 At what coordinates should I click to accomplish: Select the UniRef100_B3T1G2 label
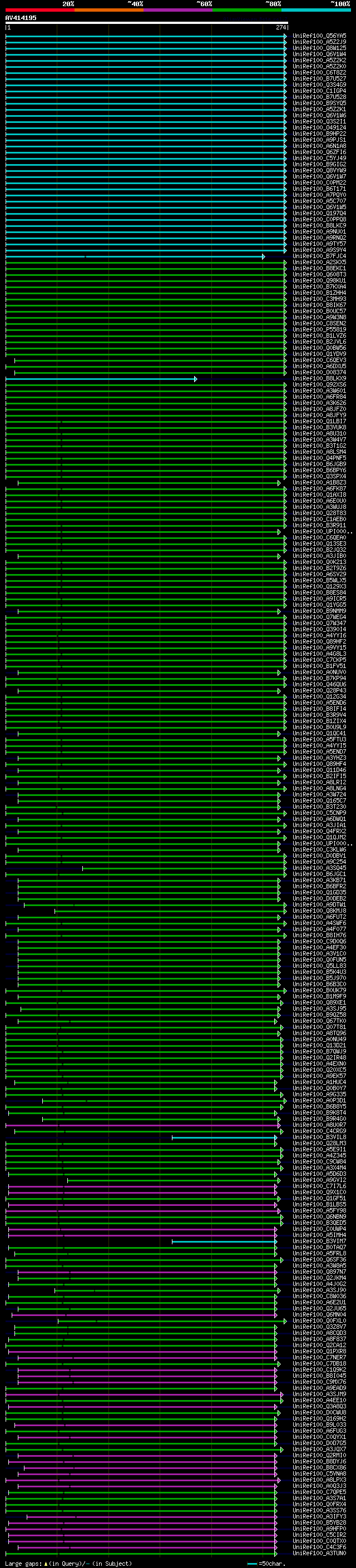(x=319, y=446)
